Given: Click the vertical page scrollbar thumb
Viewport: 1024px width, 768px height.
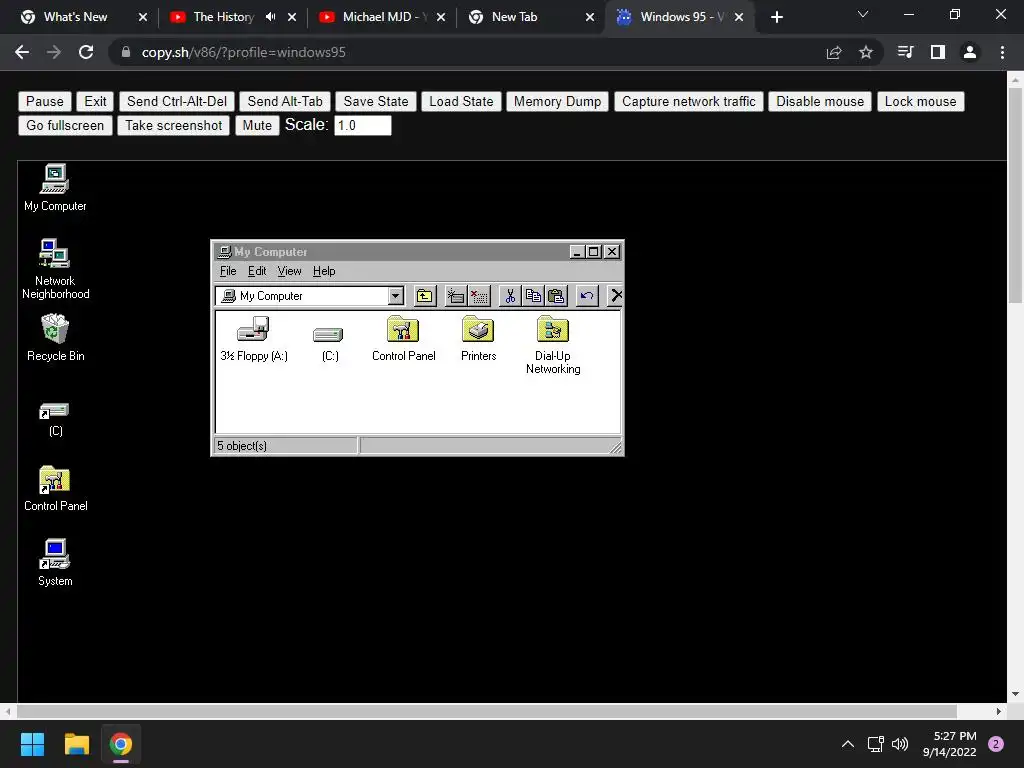Looking at the screenshot, I should 1014,196.
